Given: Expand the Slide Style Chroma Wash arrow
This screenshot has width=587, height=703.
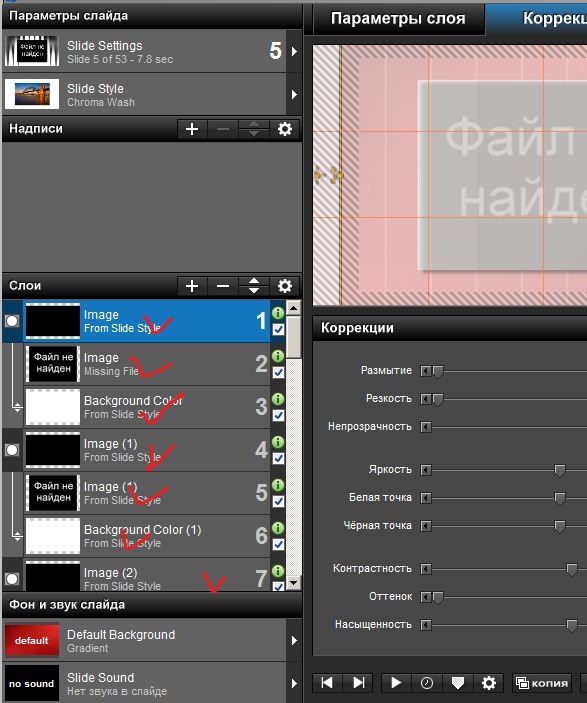Looking at the screenshot, I should (294, 95).
